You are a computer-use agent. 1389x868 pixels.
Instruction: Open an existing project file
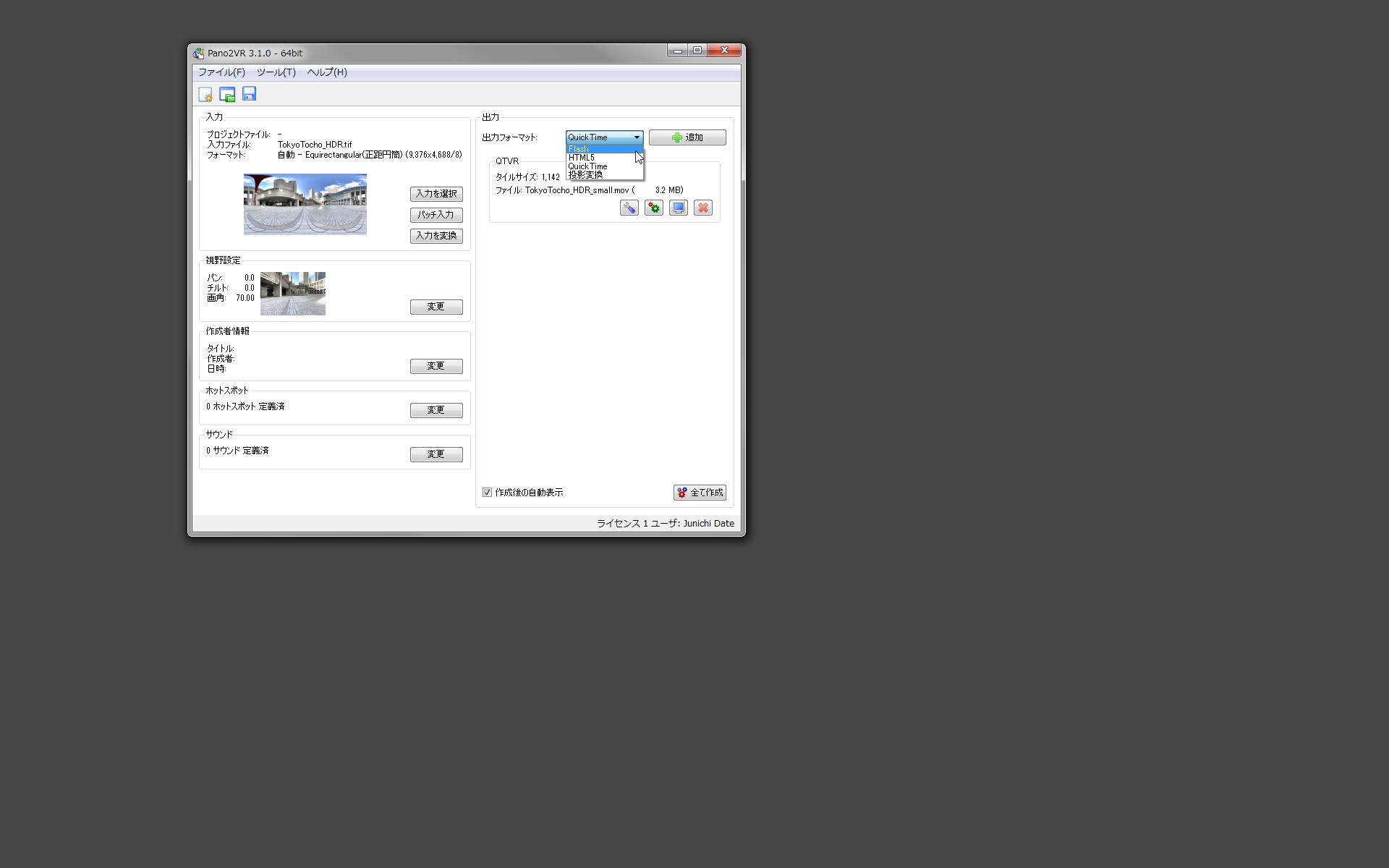click(x=227, y=94)
